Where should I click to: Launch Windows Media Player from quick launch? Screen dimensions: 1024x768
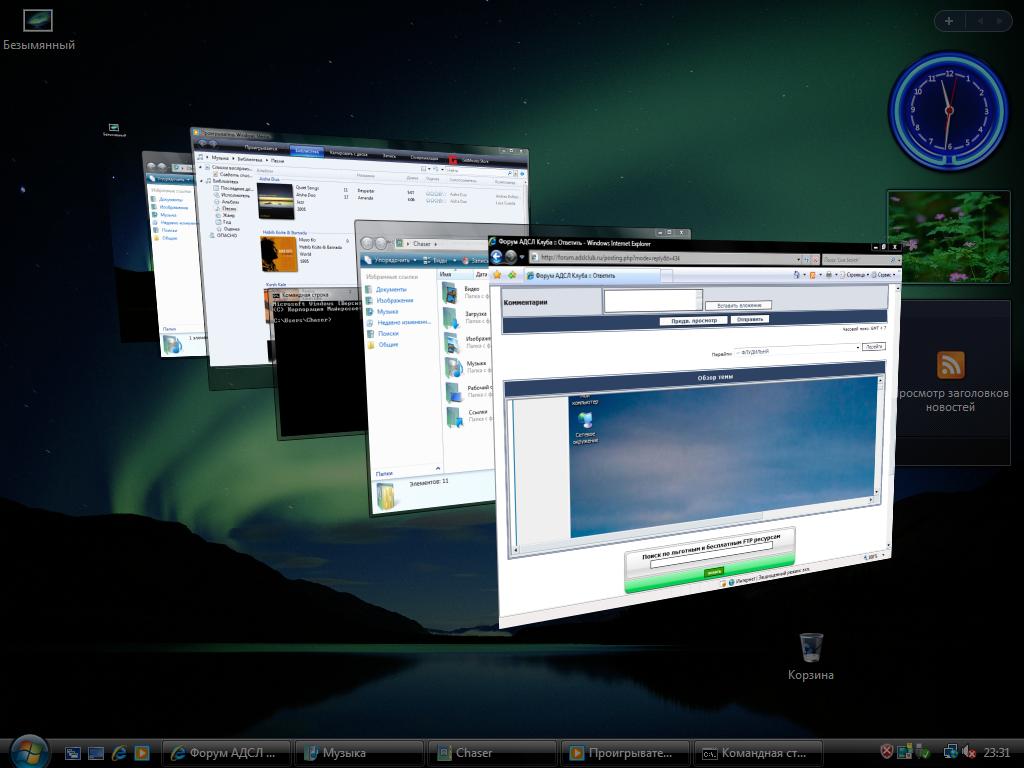click(x=142, y=753)
